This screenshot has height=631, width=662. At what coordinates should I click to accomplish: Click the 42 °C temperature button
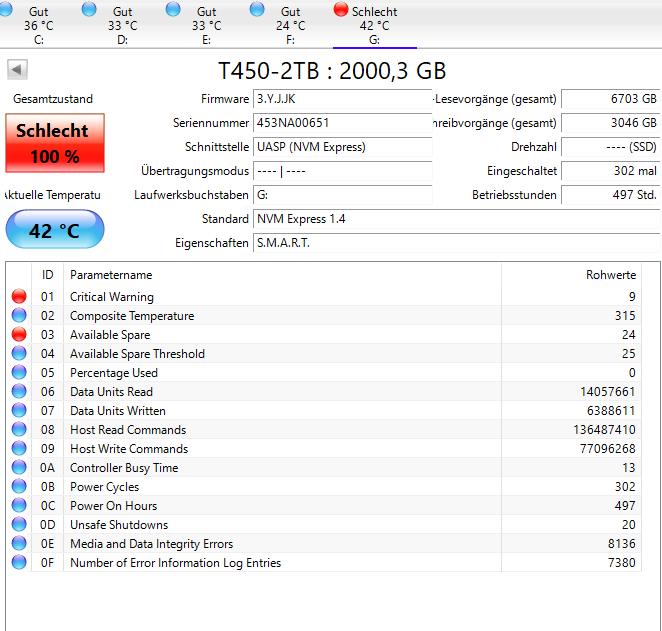pos(55,230)
